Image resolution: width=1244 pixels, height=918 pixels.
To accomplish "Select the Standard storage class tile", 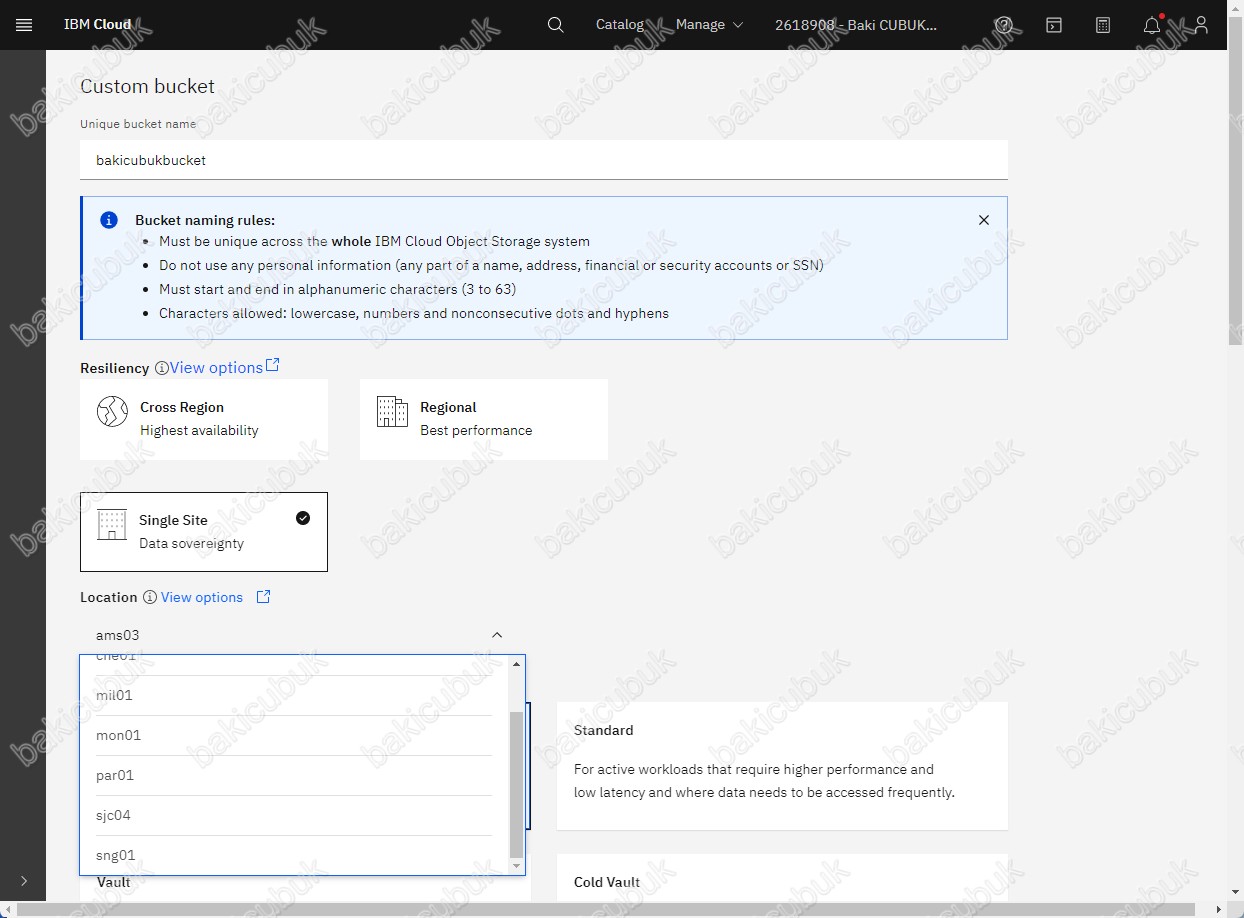I will (782, 766).
